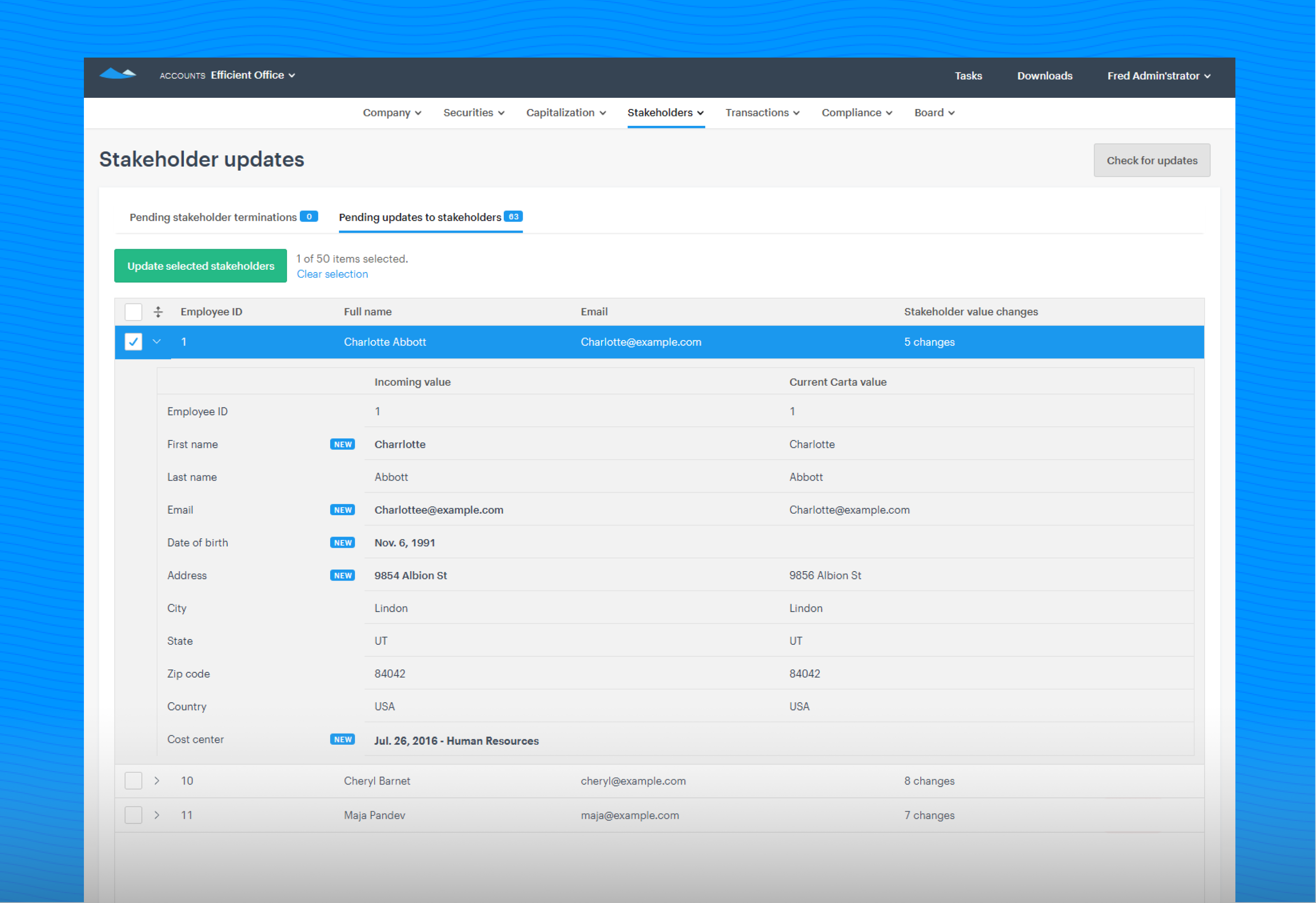Click 'Maja Pandev' full name cell

pyautogui.click(x=374, y=816)
